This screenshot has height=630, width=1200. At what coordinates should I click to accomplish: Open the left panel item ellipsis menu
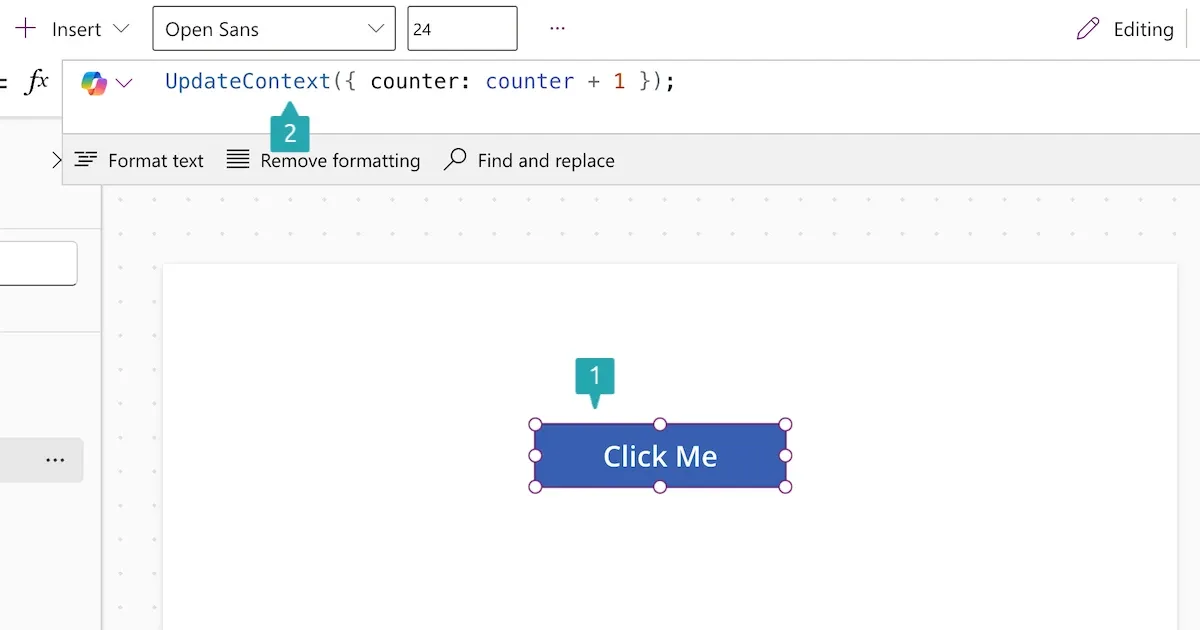click(55, 460)
